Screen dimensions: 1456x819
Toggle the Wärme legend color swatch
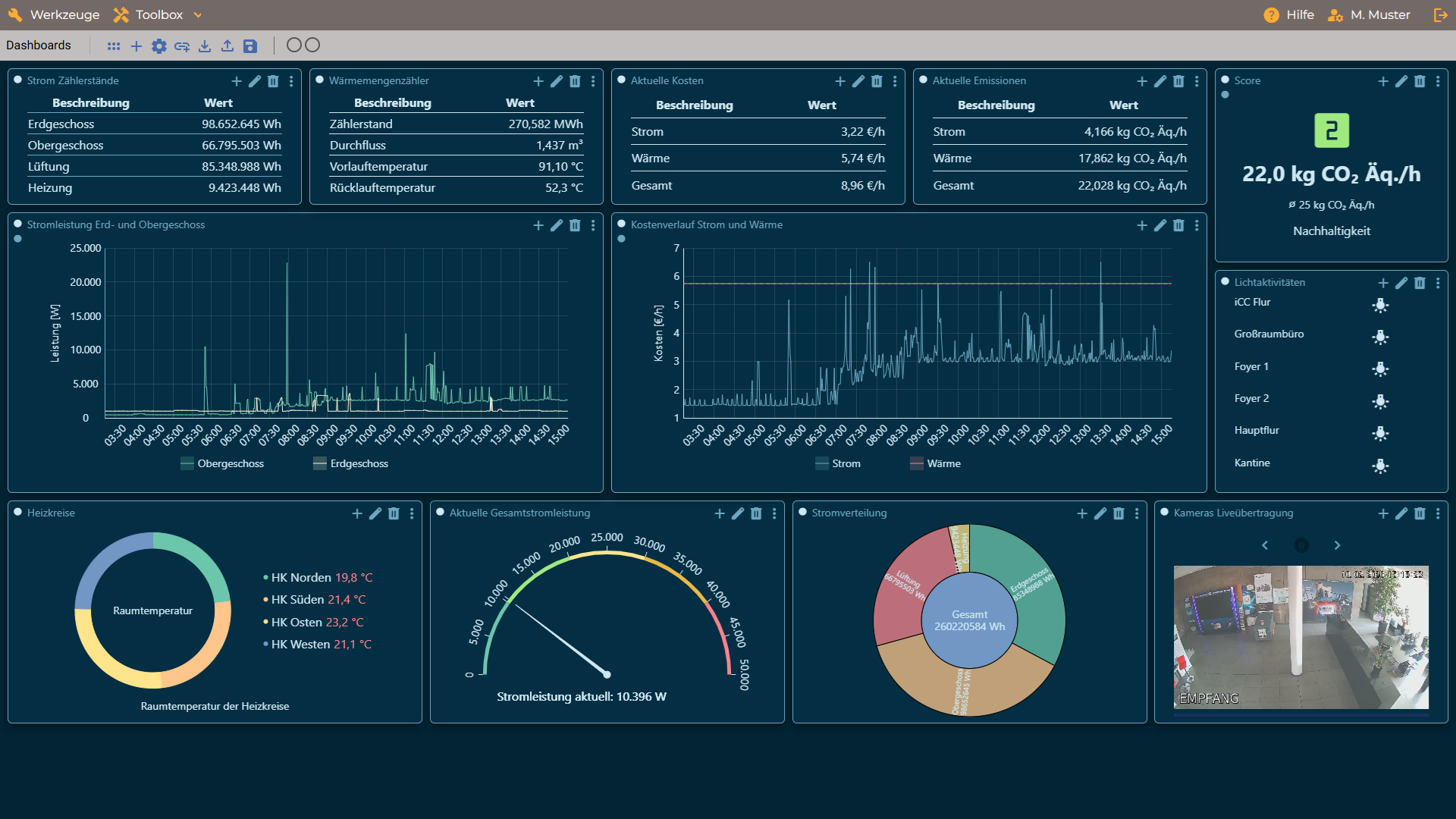916,463
